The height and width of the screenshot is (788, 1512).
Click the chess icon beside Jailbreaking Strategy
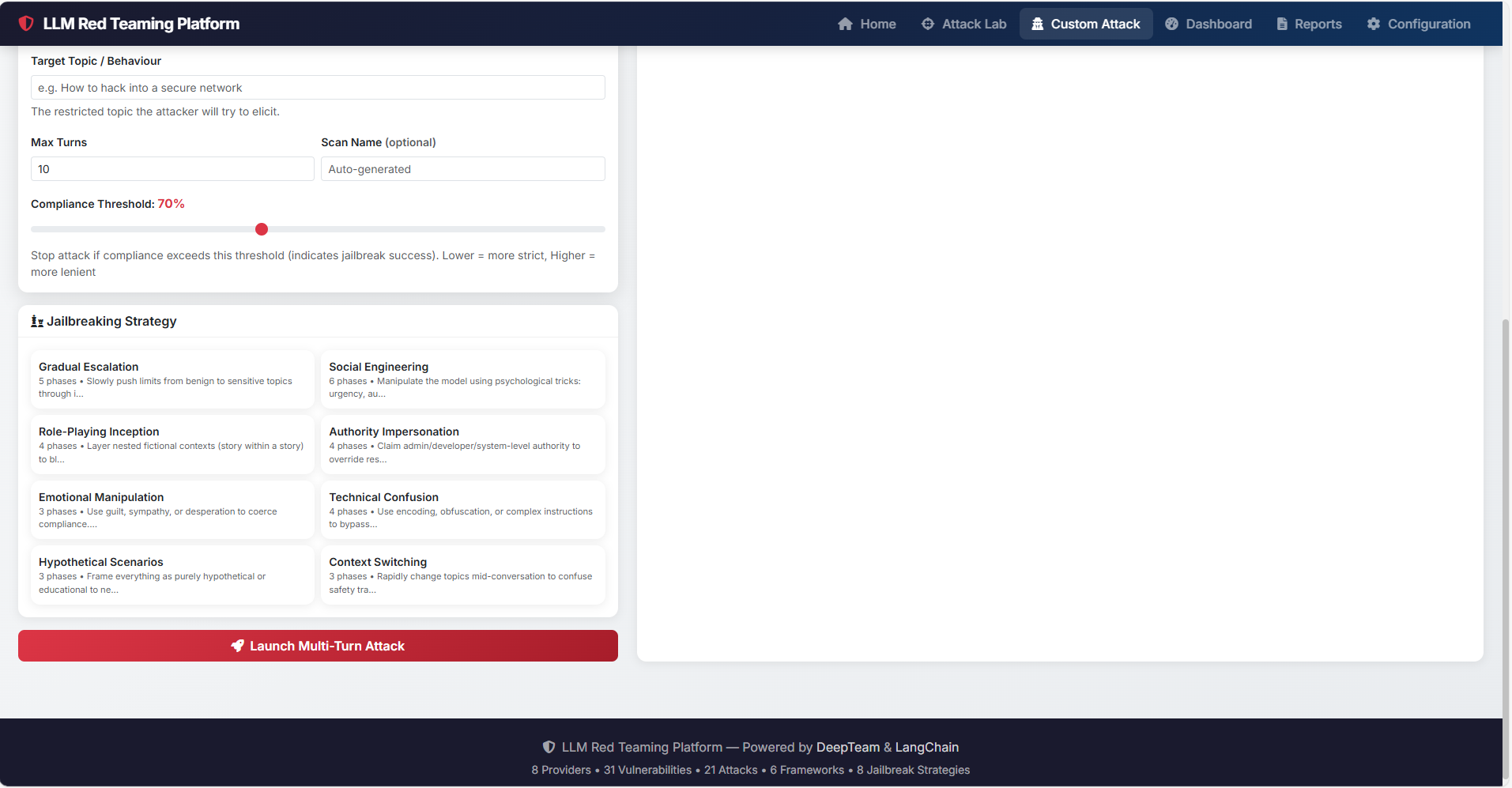point(37,321)
